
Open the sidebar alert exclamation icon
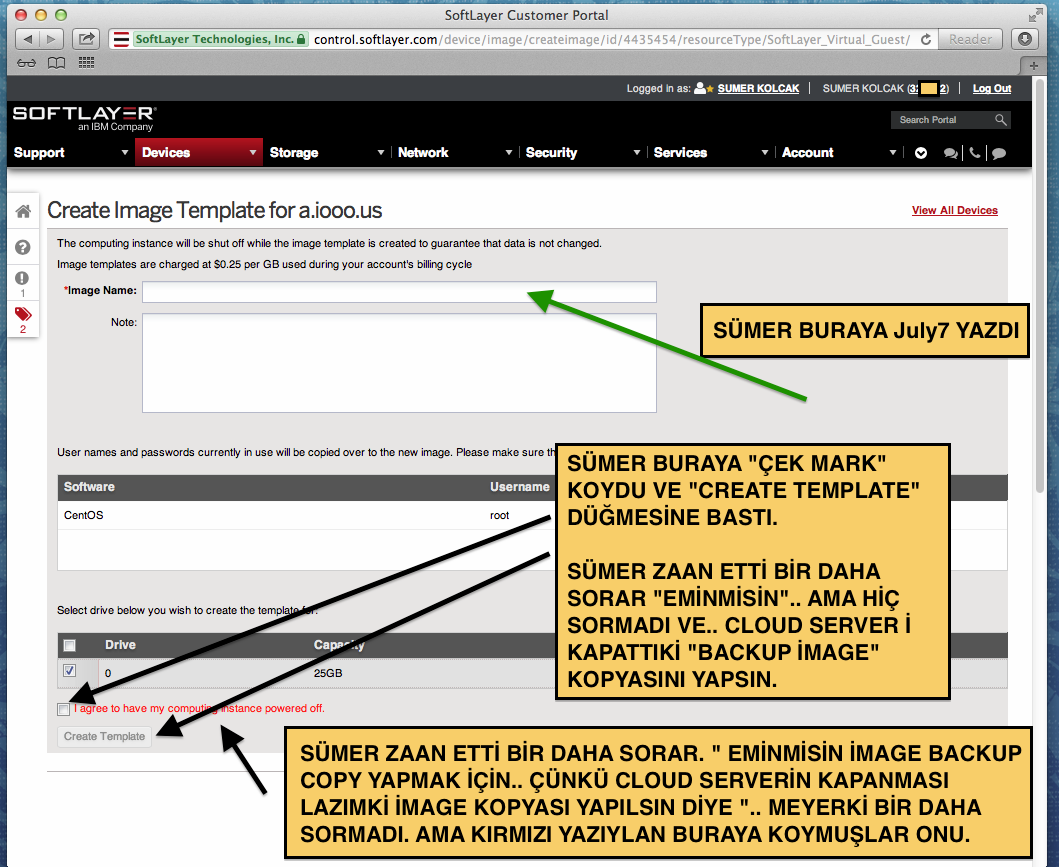click(x=22, y=278)
